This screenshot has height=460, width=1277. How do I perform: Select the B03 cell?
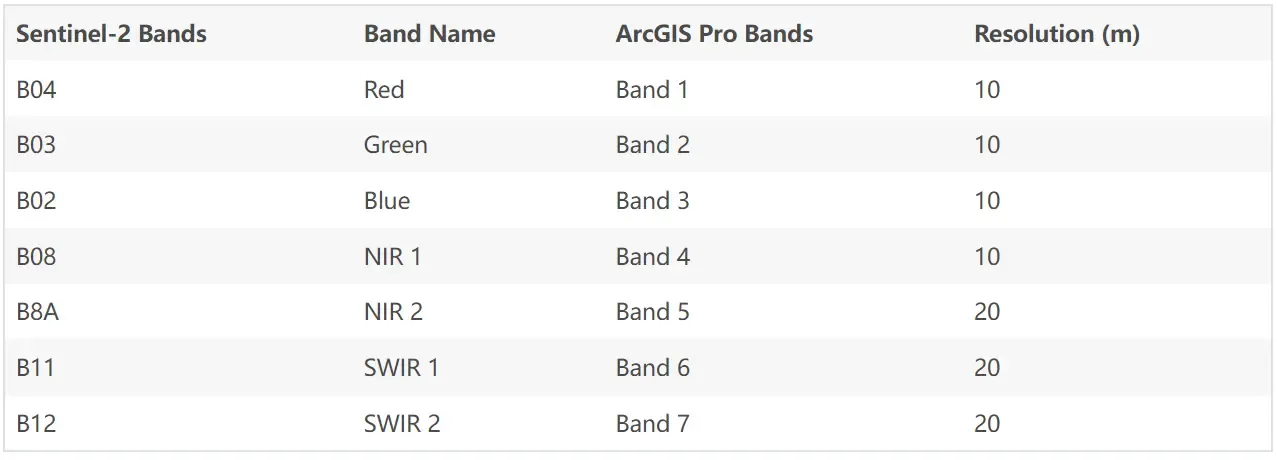click(x=36, y=145)
